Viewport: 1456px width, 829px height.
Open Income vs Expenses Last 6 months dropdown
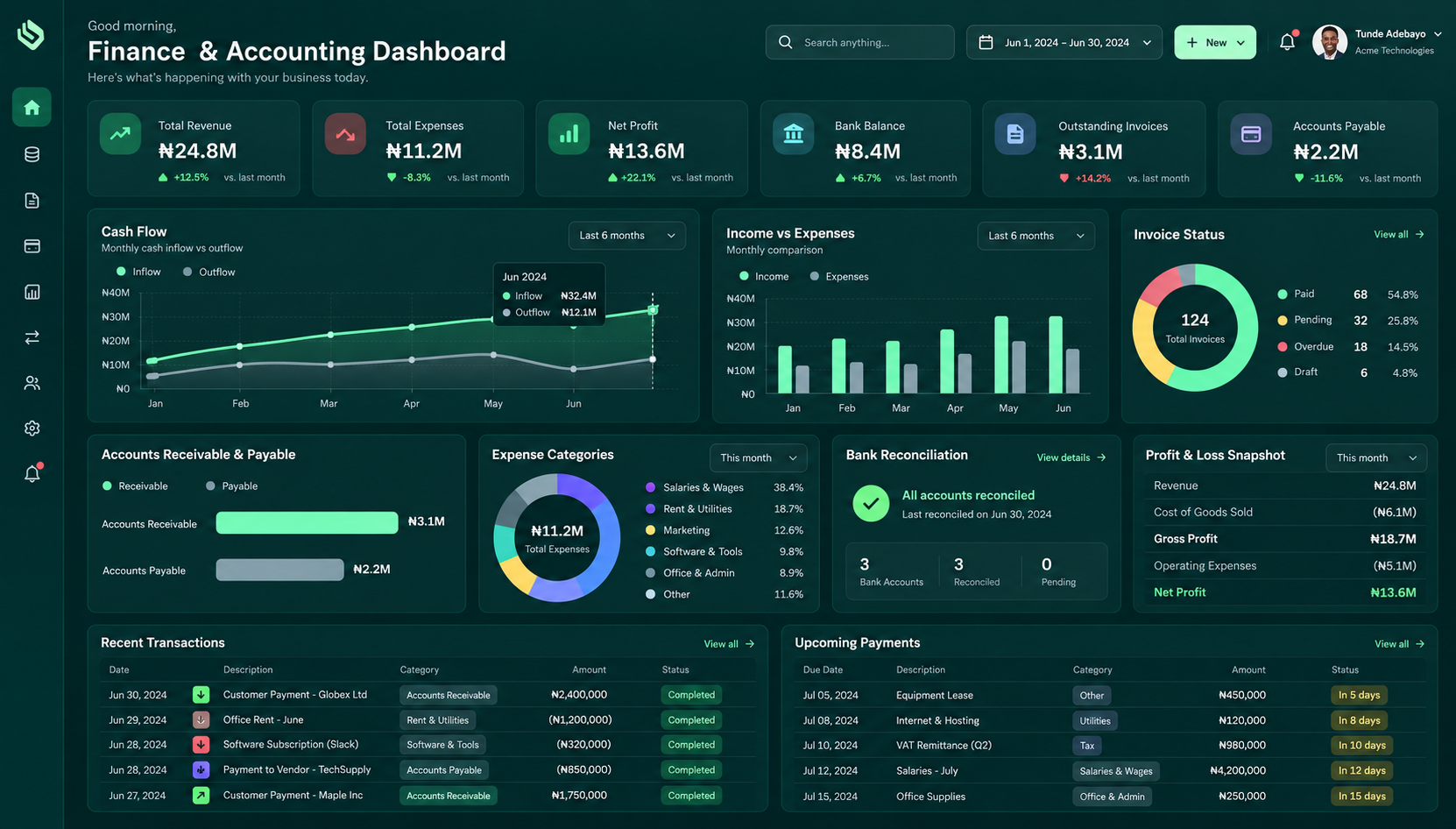tap(1035, 236)
